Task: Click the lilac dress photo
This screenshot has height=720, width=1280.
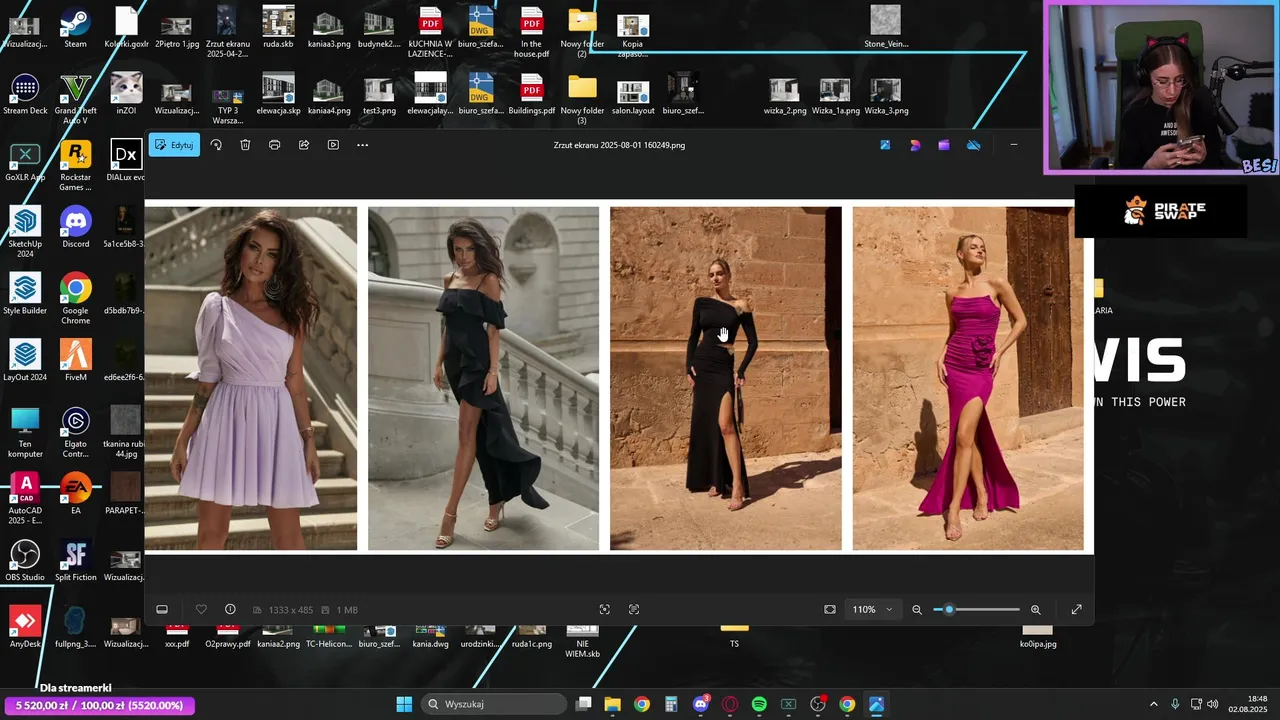Action: pos(251,378)
